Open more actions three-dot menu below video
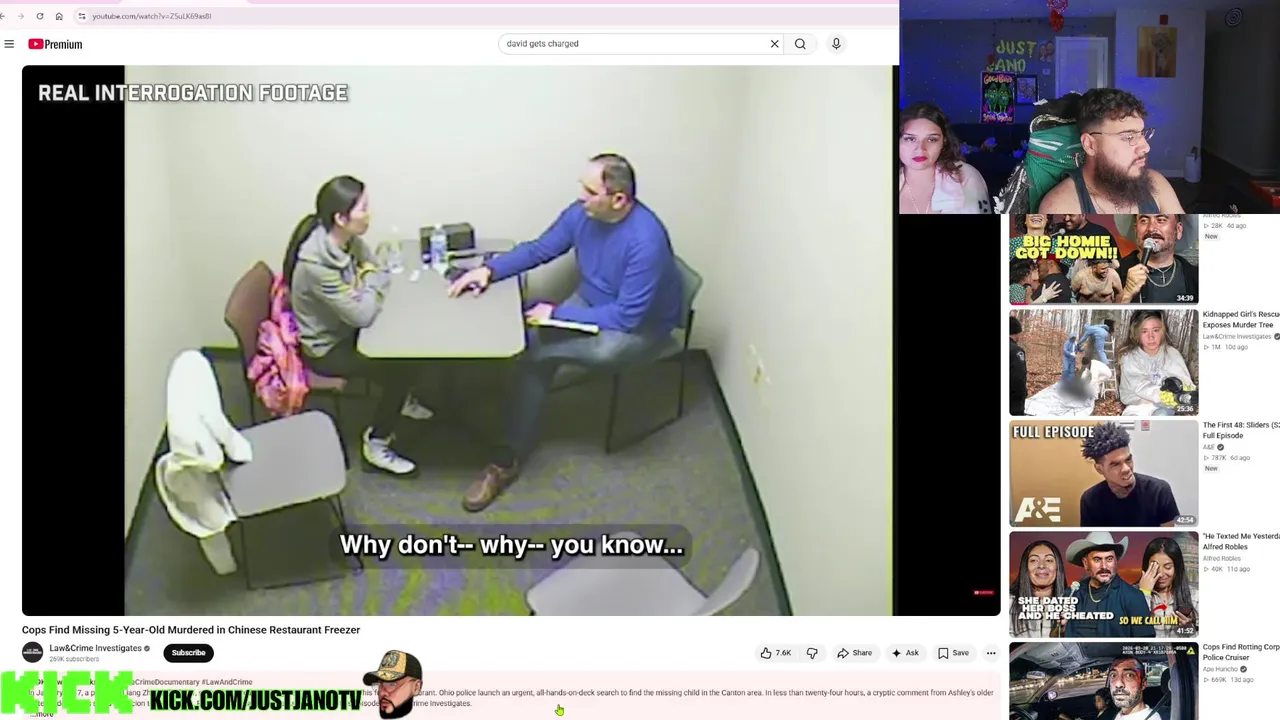 pyautogui.click(x=991, y=653)
